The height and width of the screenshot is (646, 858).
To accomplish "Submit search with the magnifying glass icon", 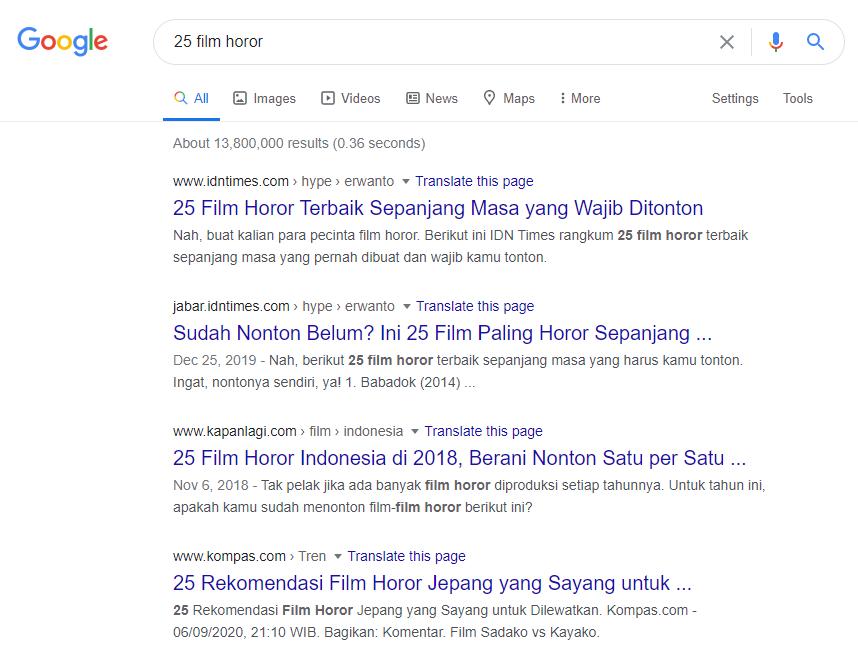I will point(815,42).
